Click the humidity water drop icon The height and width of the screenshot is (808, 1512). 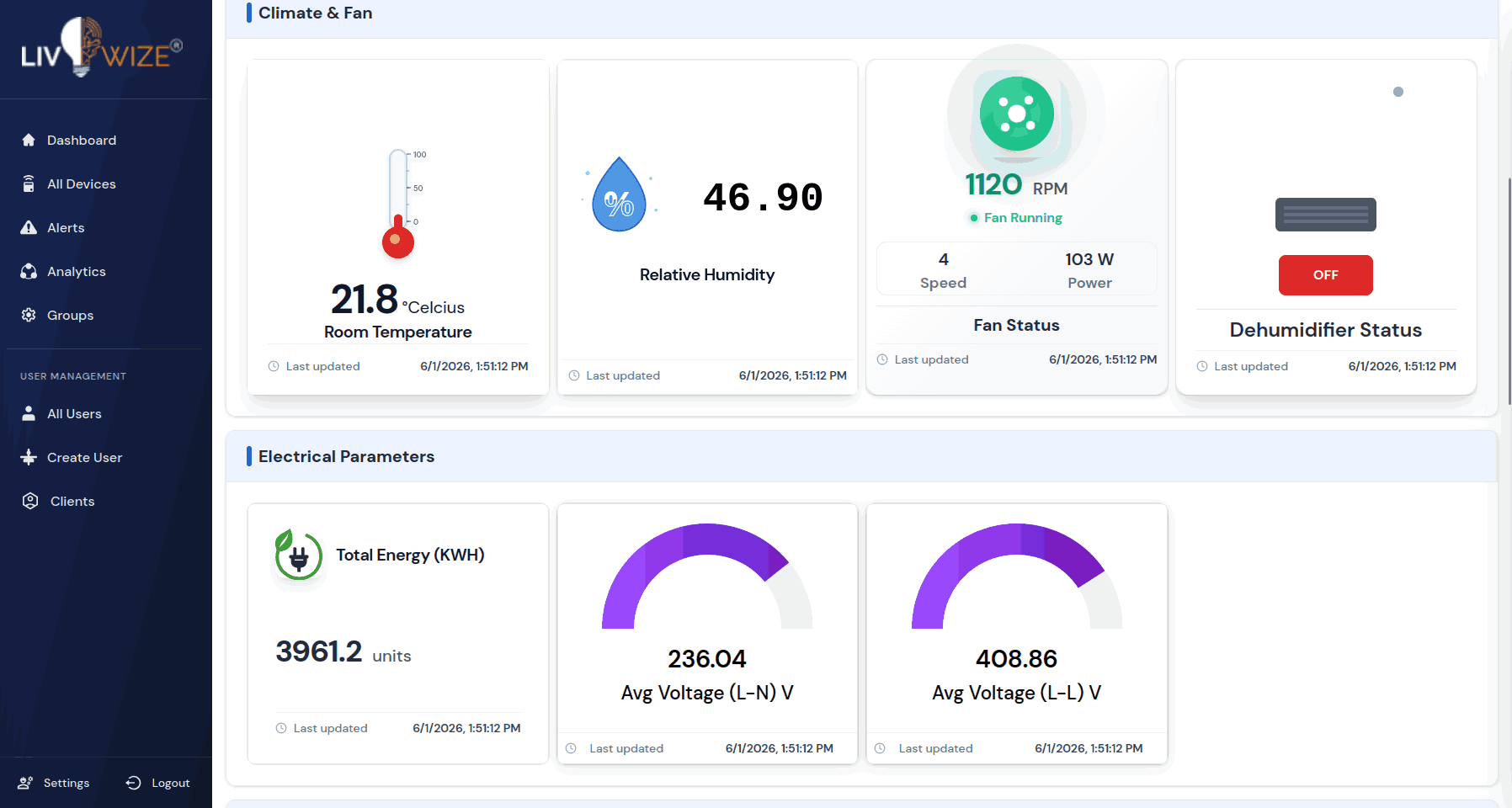(620, 194)
